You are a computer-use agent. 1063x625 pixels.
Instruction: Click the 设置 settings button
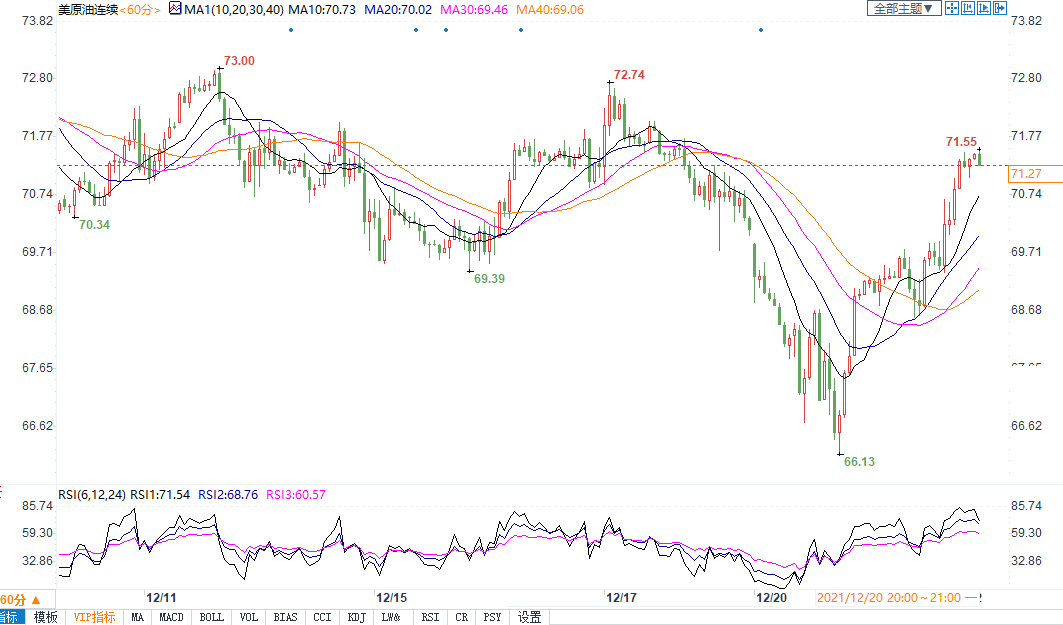point(529,617)
